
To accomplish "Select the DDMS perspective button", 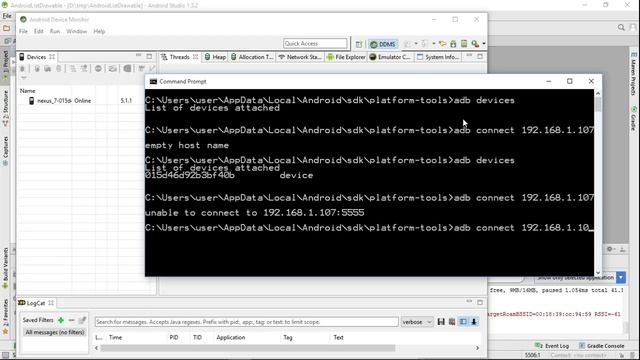I will [382, 44].
